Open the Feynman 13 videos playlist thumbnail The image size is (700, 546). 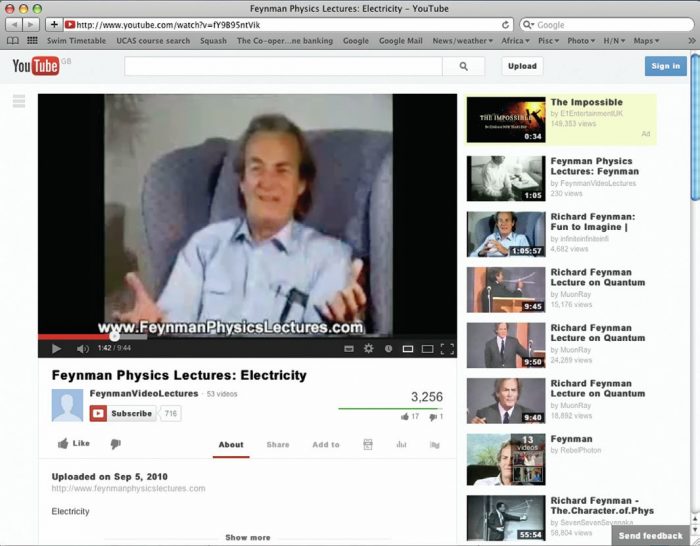pyautogui.click(x=506, y=459)
